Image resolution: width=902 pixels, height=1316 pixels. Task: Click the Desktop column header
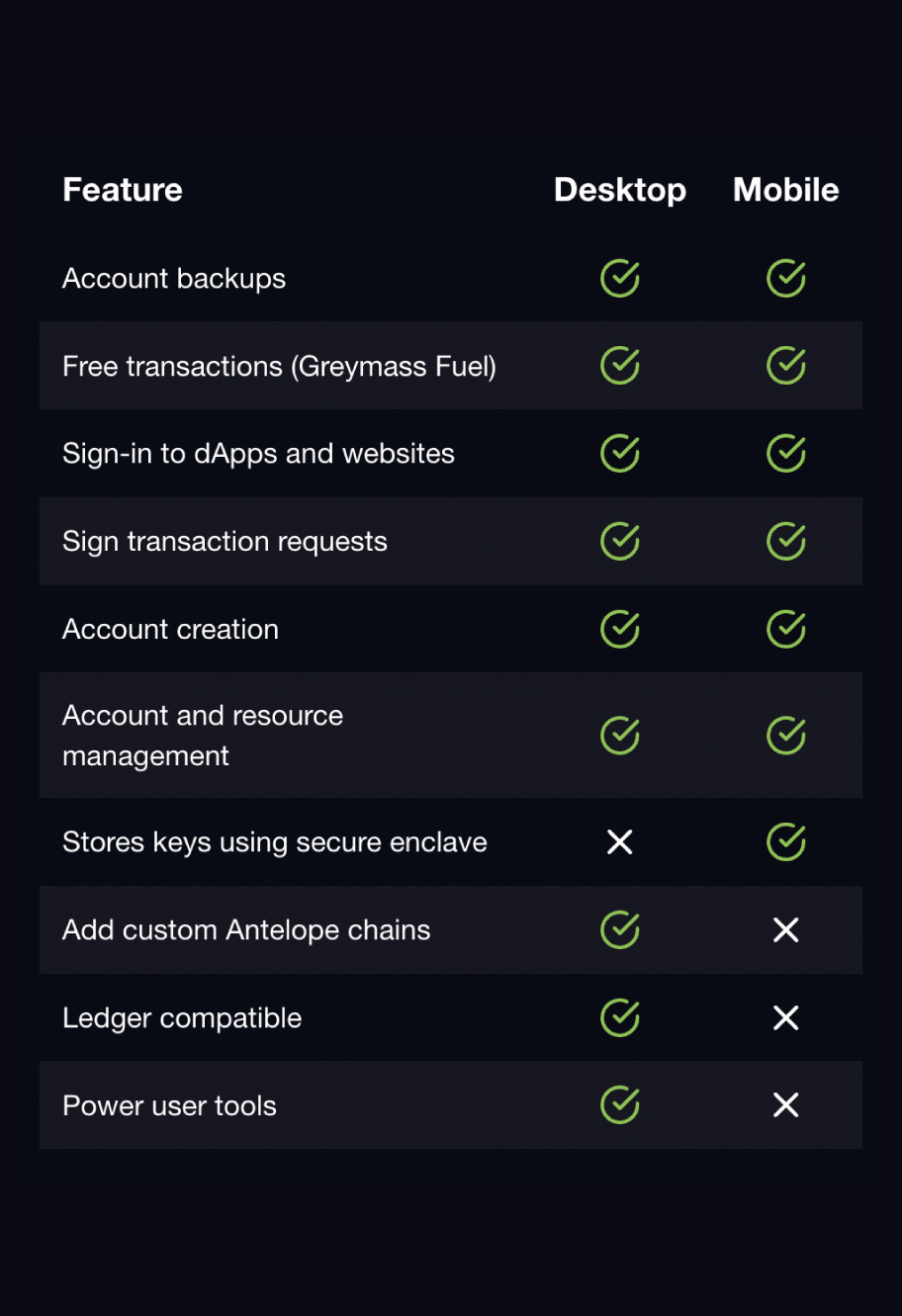coord(620,190)
